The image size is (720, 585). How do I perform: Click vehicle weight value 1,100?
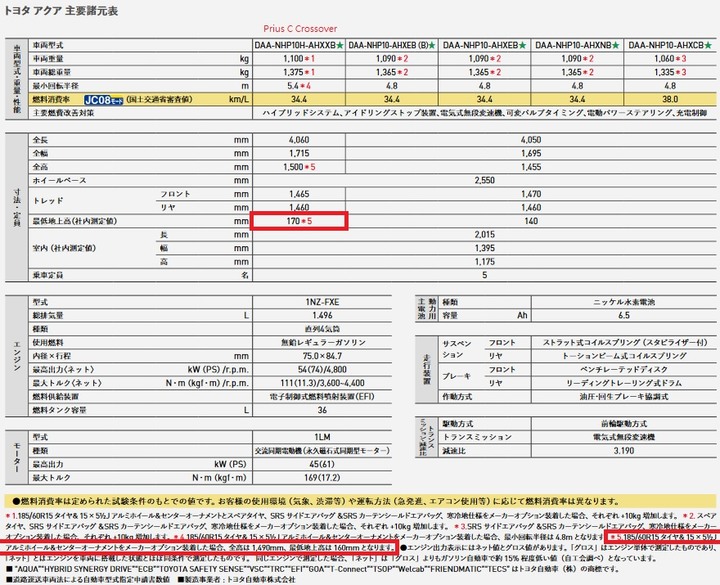(293, 59)
